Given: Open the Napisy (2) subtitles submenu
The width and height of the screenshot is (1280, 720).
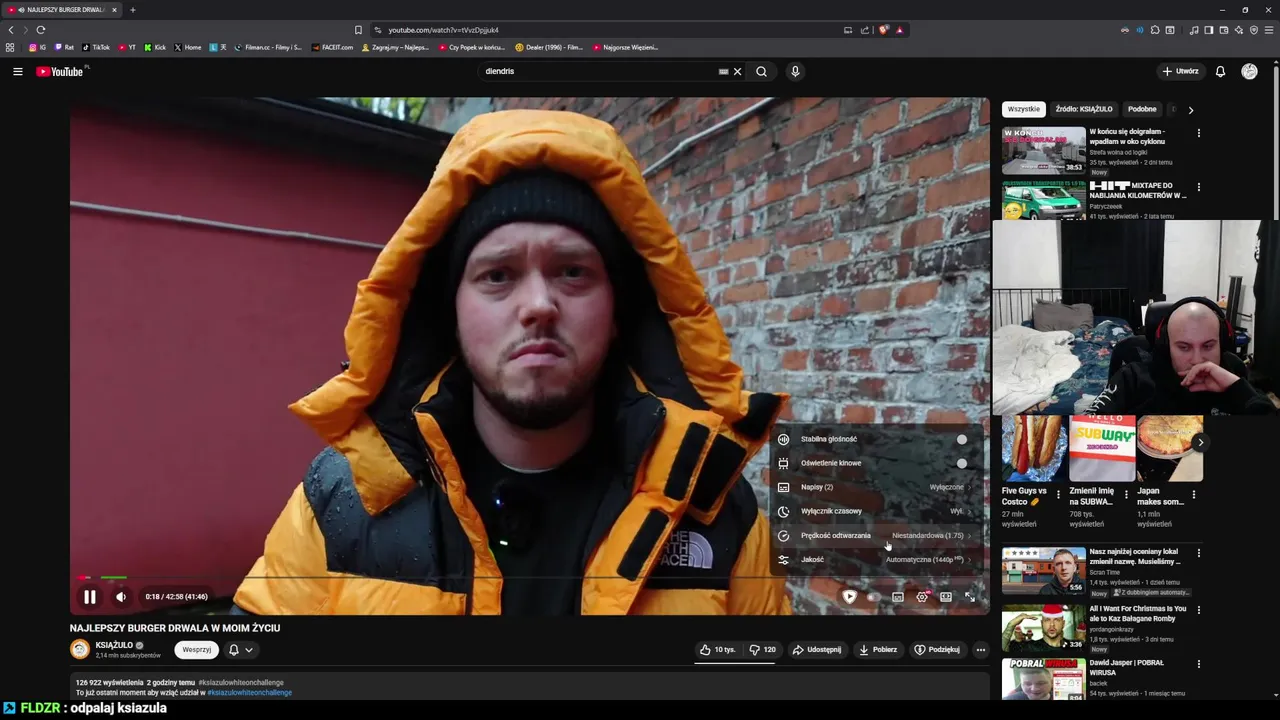Looking at the screenshot, I should [x=877, y=487].
